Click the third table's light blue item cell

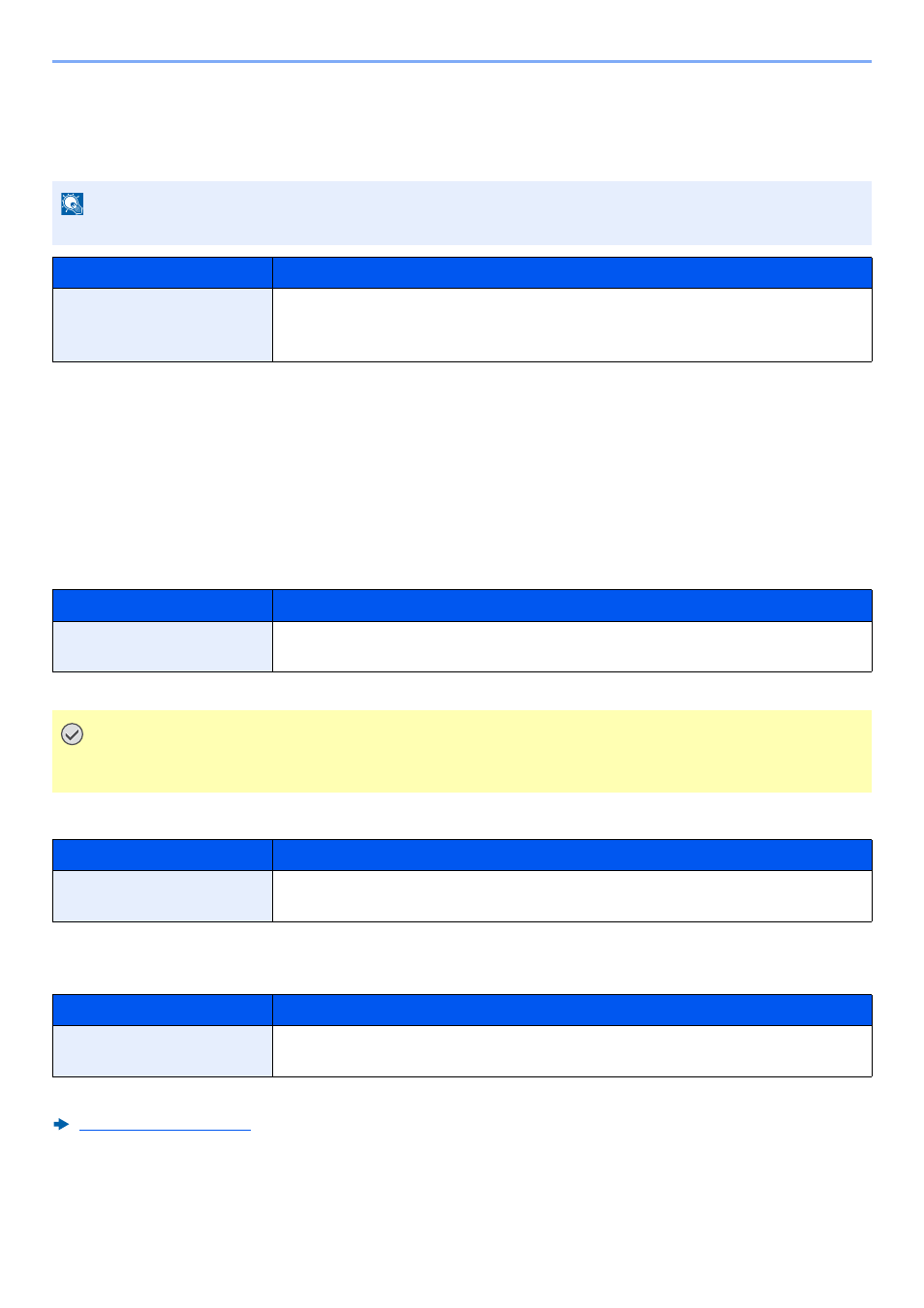pos(163,896)
